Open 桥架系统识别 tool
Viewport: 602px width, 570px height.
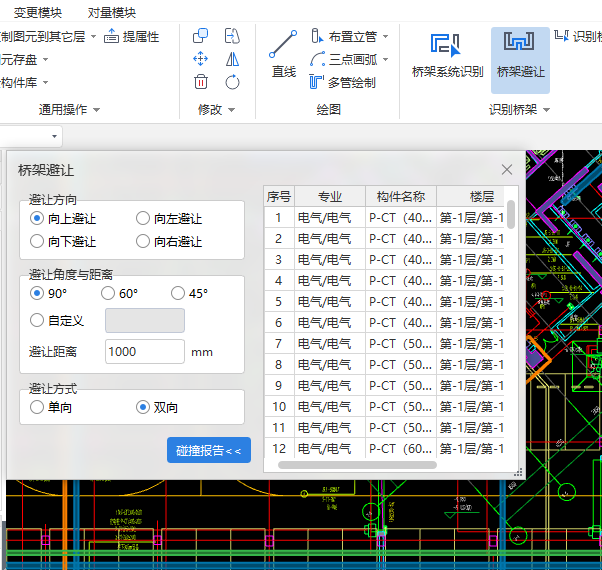[x=447, y=56]
